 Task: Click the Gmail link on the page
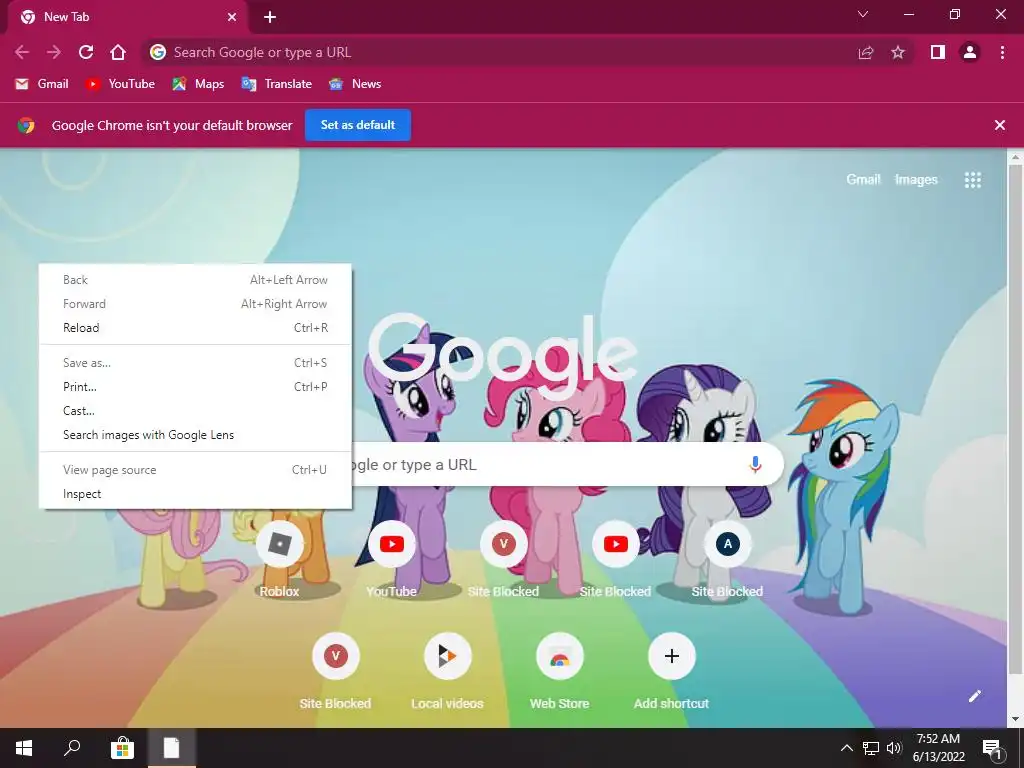click(x=863, y=180)
